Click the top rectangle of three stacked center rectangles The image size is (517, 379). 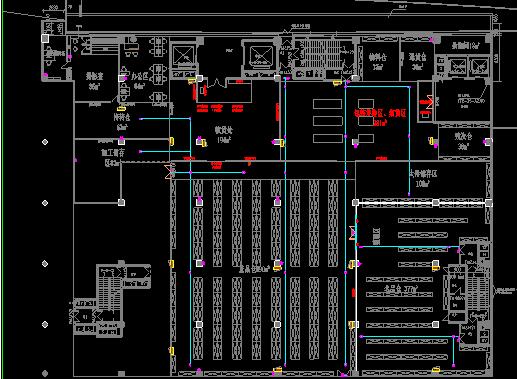click(x=327, y=104)
